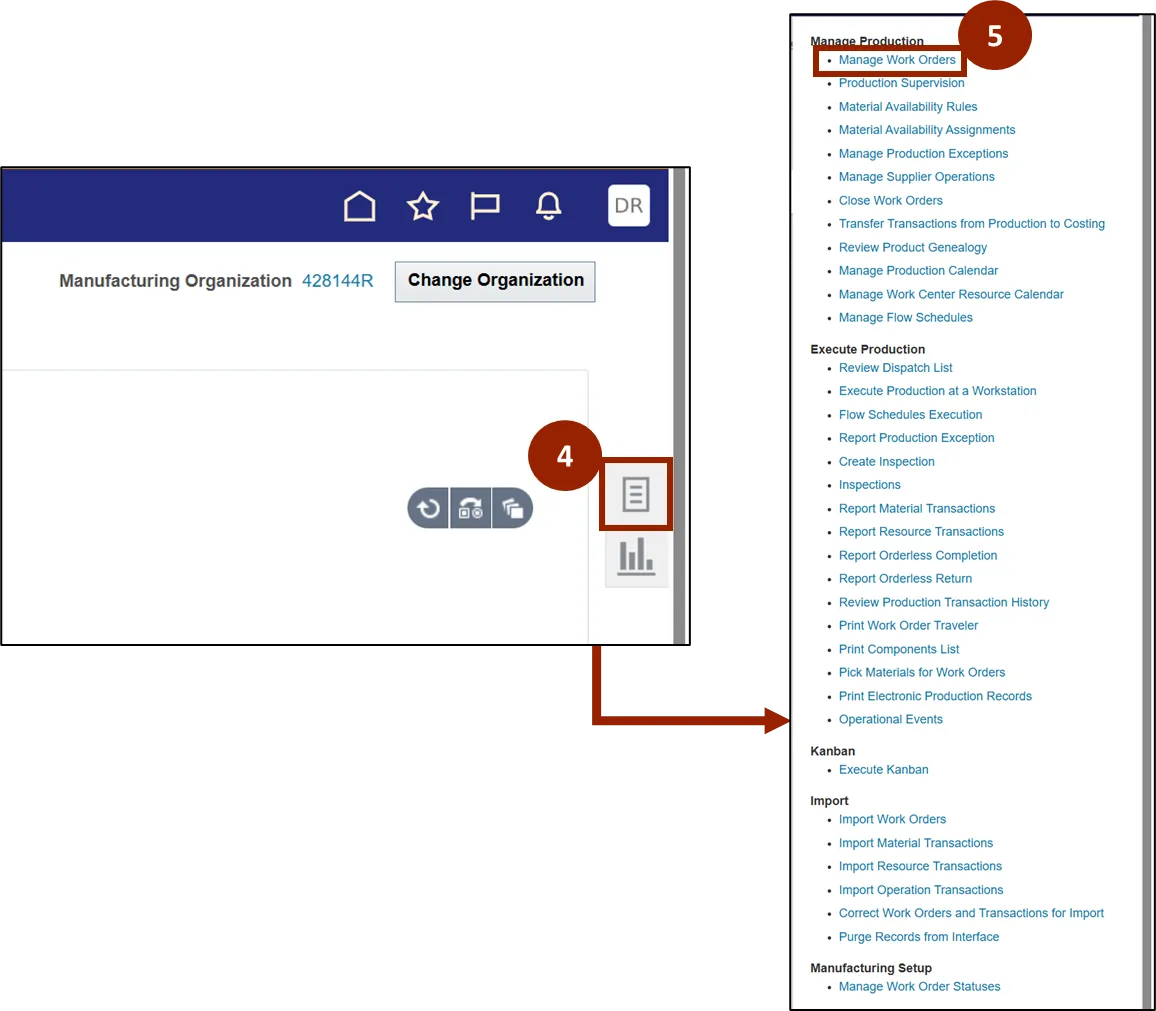The image size is (1156, 1011).
Task: Click the Change Organization button
Action: pyautogui.click(x=495, y=281)
